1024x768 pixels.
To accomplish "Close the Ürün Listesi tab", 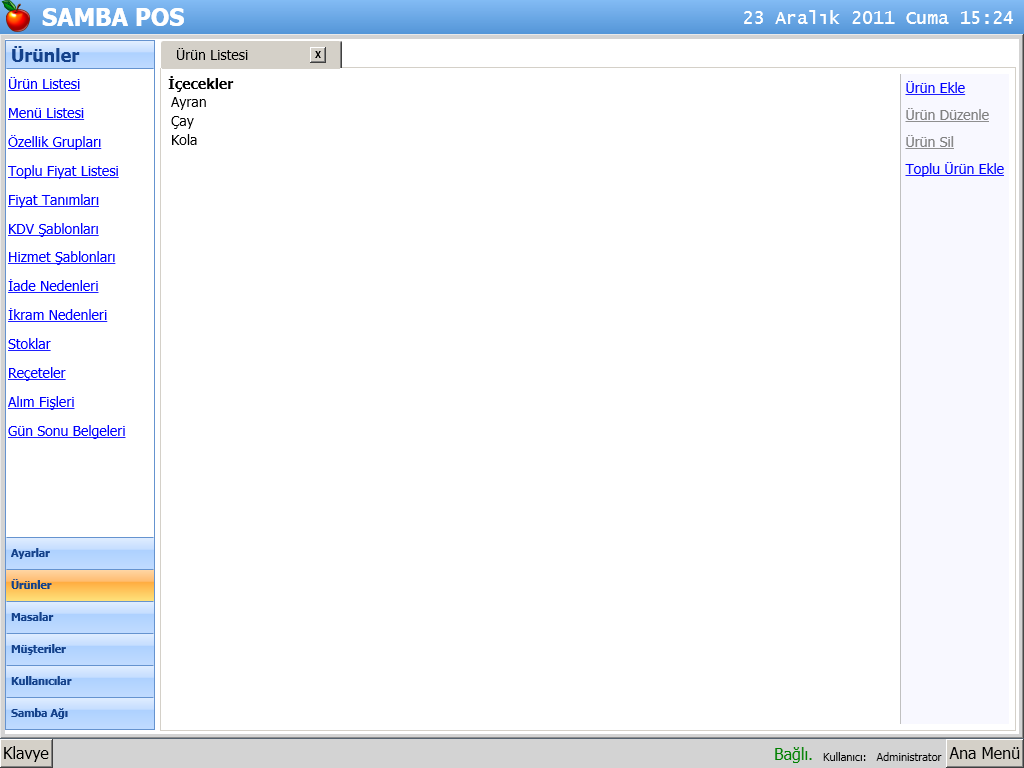I will 318,55.
